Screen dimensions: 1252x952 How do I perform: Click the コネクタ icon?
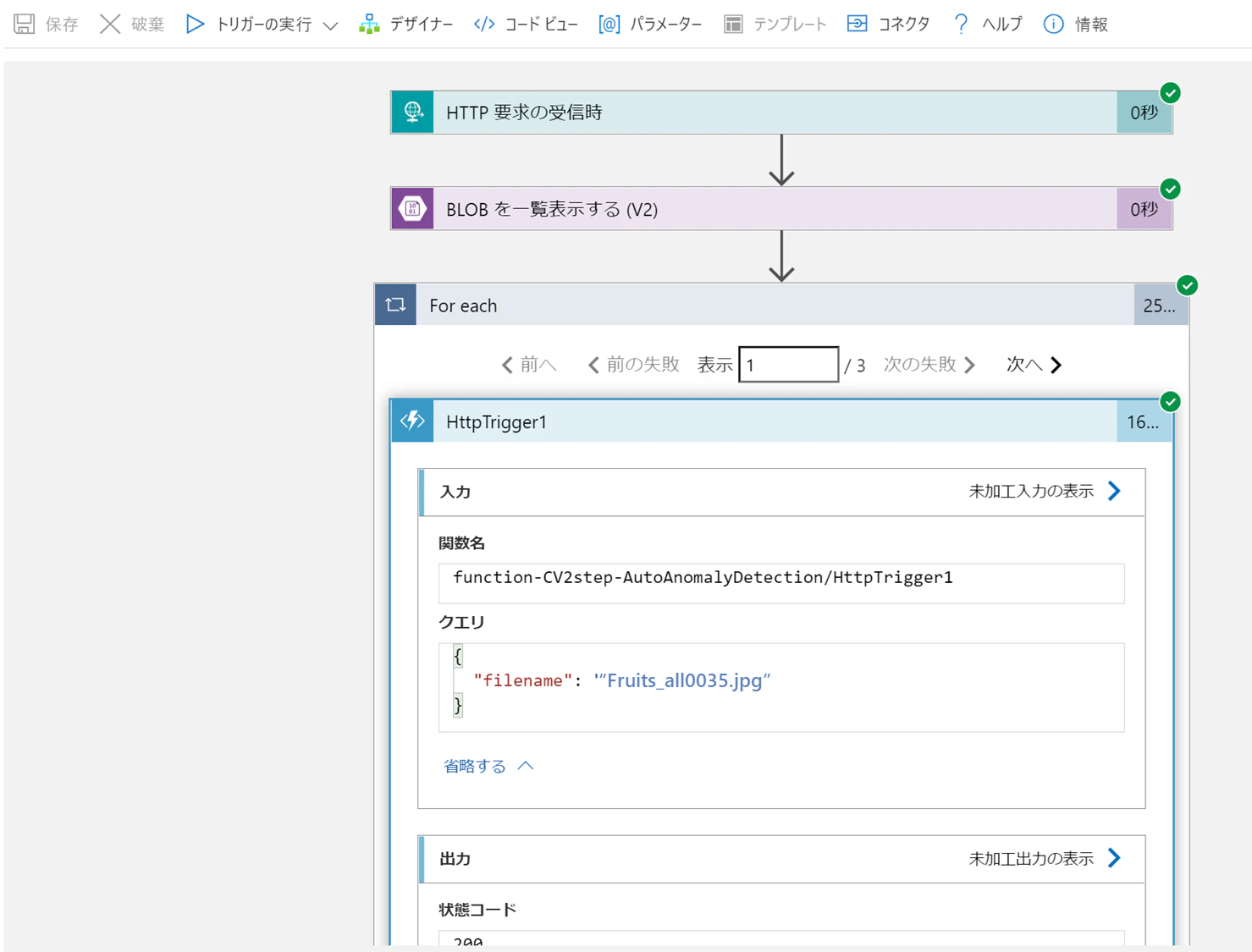(x=858, y=24)
